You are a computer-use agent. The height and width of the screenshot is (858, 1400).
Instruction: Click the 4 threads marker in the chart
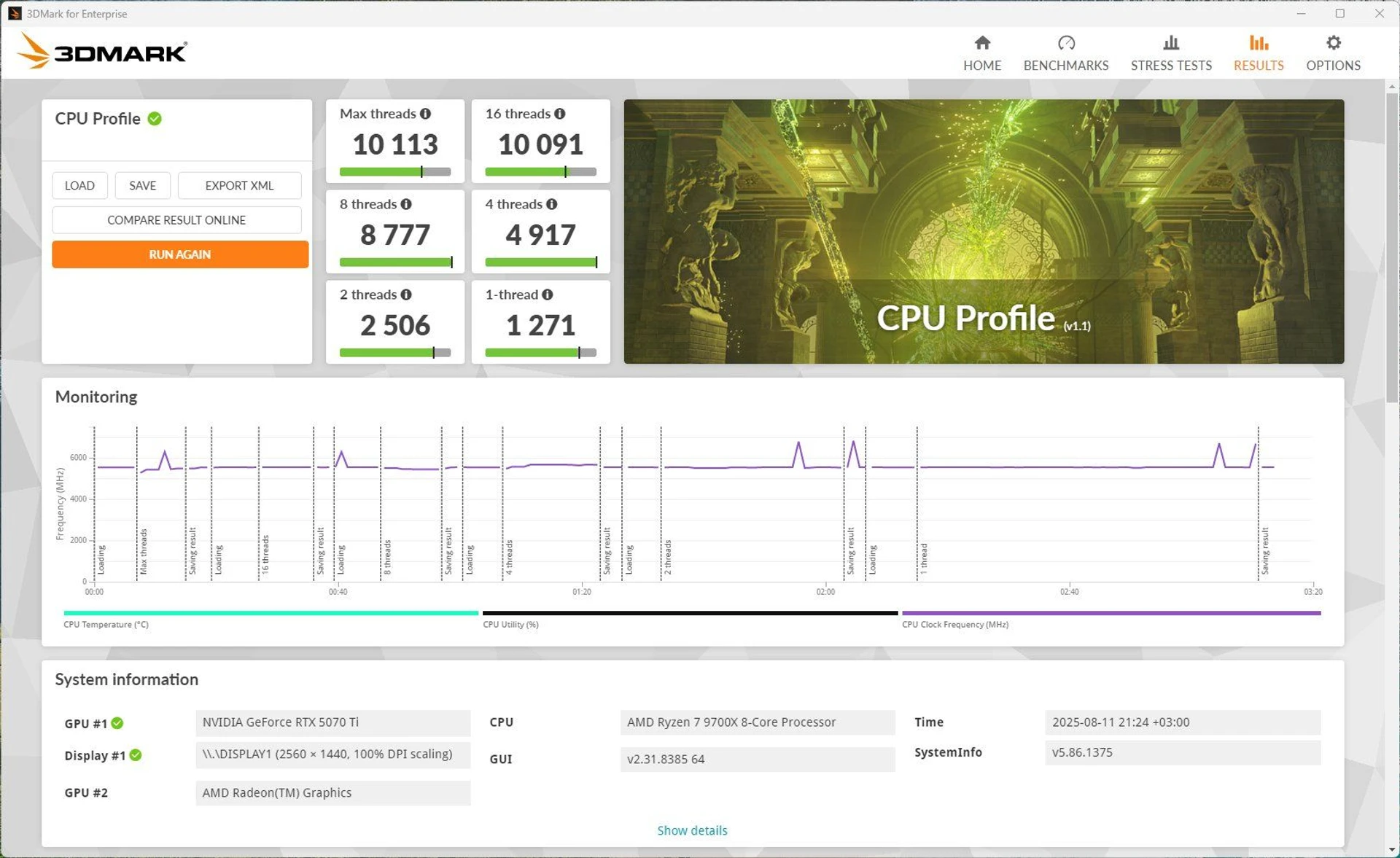click(509, 557)
